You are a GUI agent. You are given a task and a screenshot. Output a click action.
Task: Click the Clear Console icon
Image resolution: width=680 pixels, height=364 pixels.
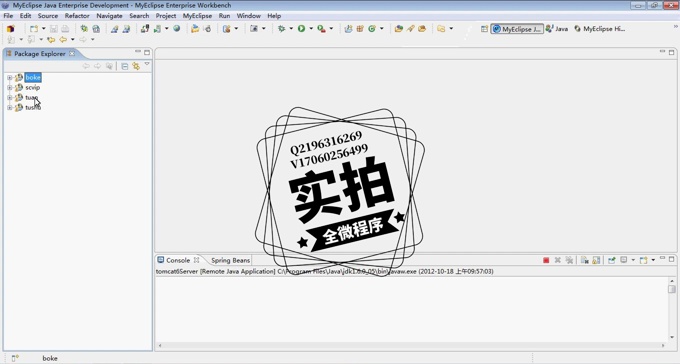click(585, 260)
